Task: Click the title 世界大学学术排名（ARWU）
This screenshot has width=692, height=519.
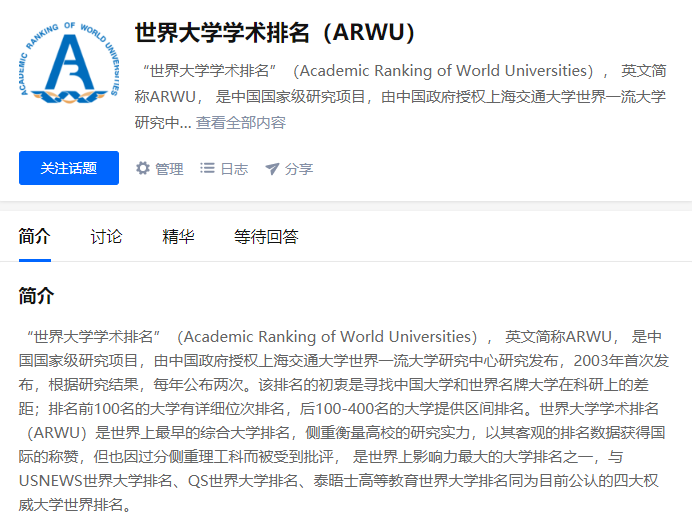Action: 275,32
